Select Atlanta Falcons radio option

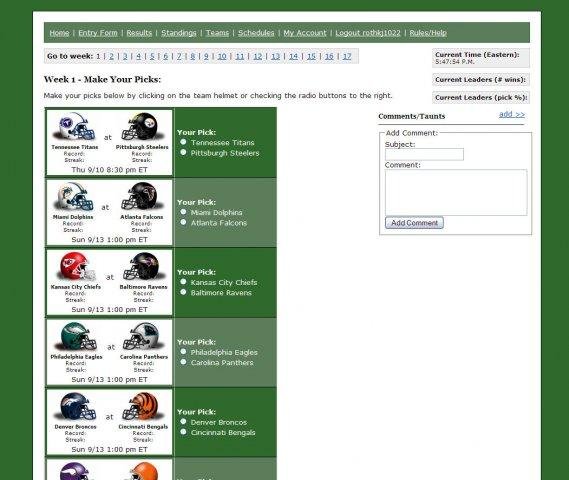tap(183, 222)
